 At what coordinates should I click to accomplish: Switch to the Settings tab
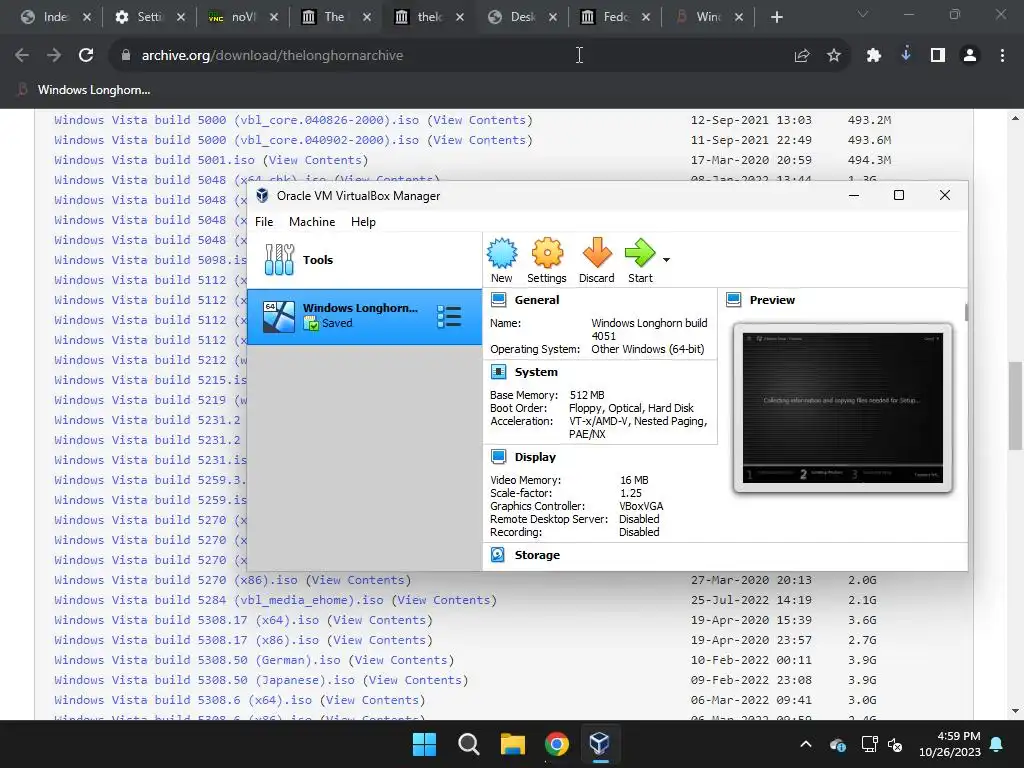[x=149, y=17]
